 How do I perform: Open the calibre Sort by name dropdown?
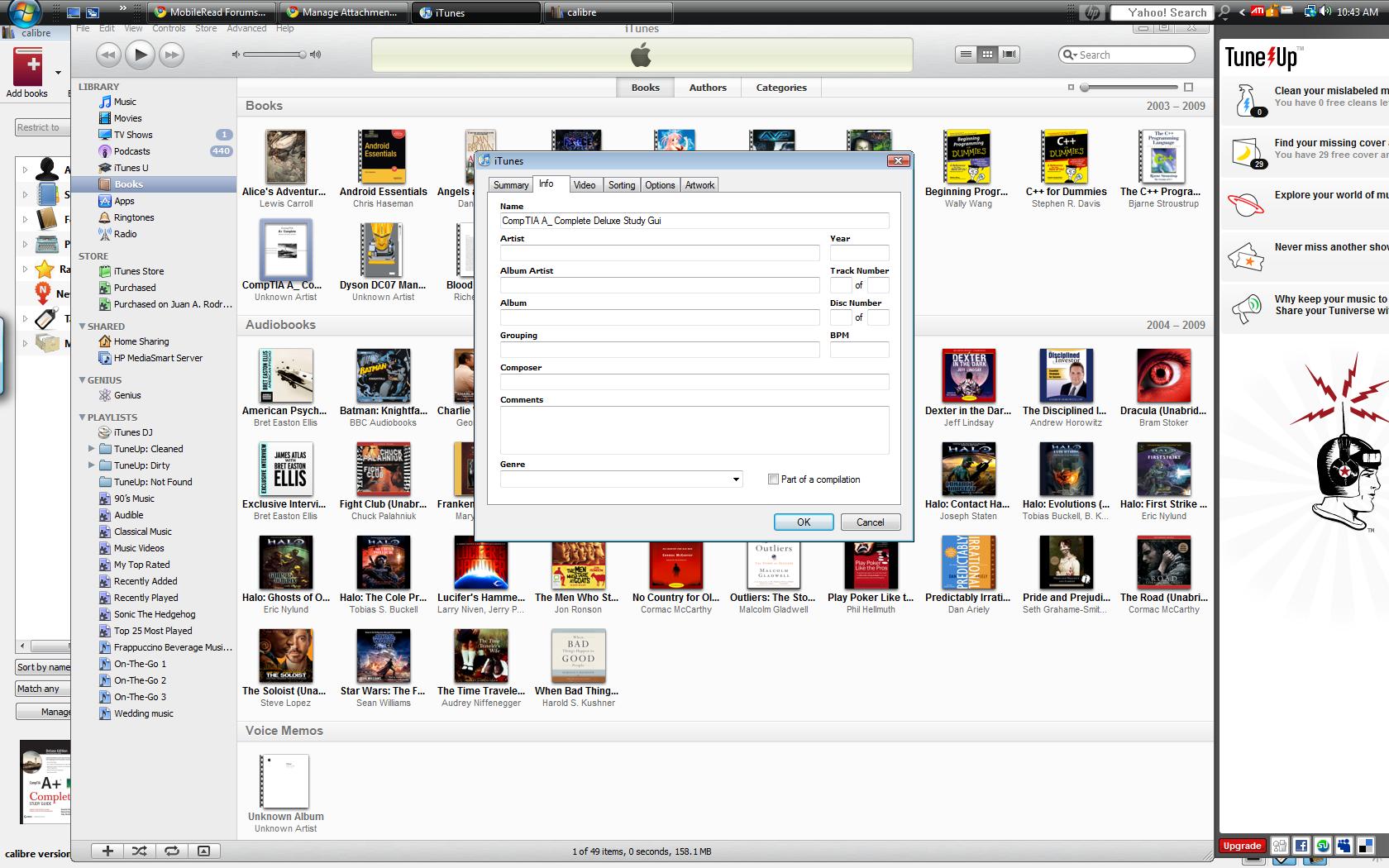point(43,667)
